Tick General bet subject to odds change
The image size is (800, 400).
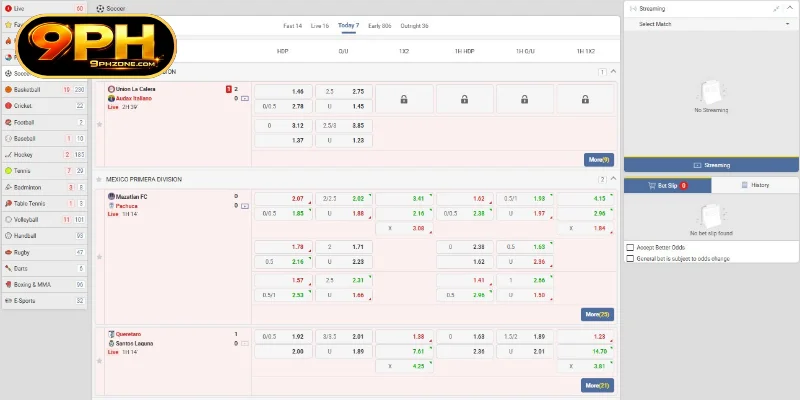[630, 259]
